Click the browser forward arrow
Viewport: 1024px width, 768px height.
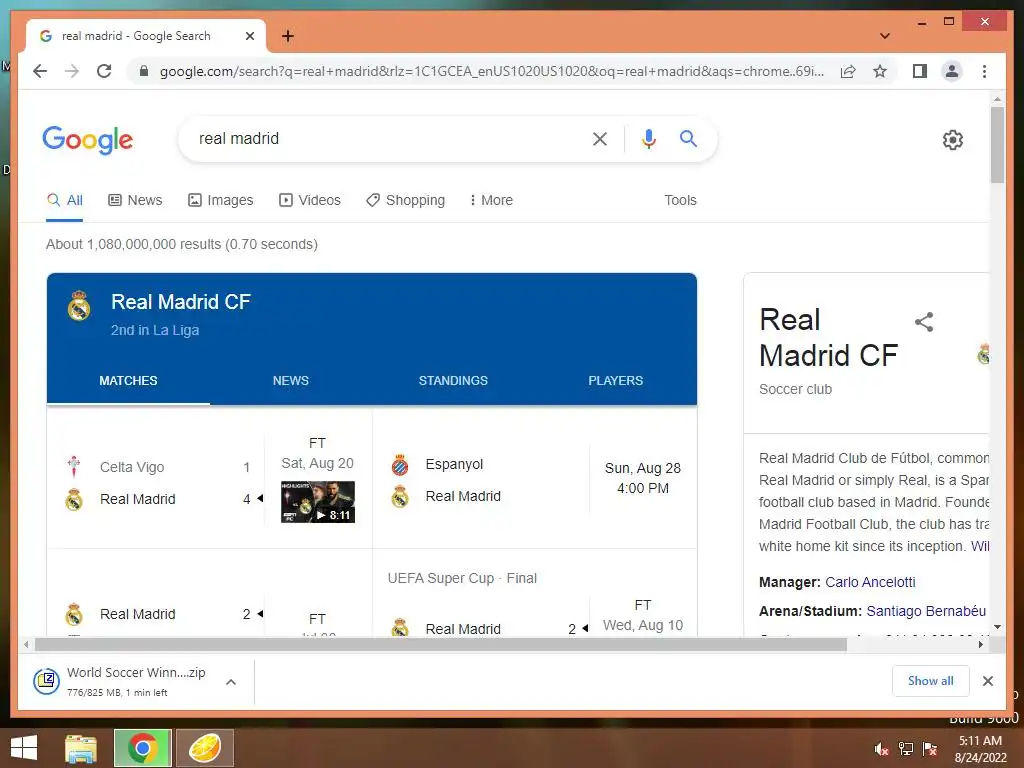pyautogui.click(x=72, y=71)
